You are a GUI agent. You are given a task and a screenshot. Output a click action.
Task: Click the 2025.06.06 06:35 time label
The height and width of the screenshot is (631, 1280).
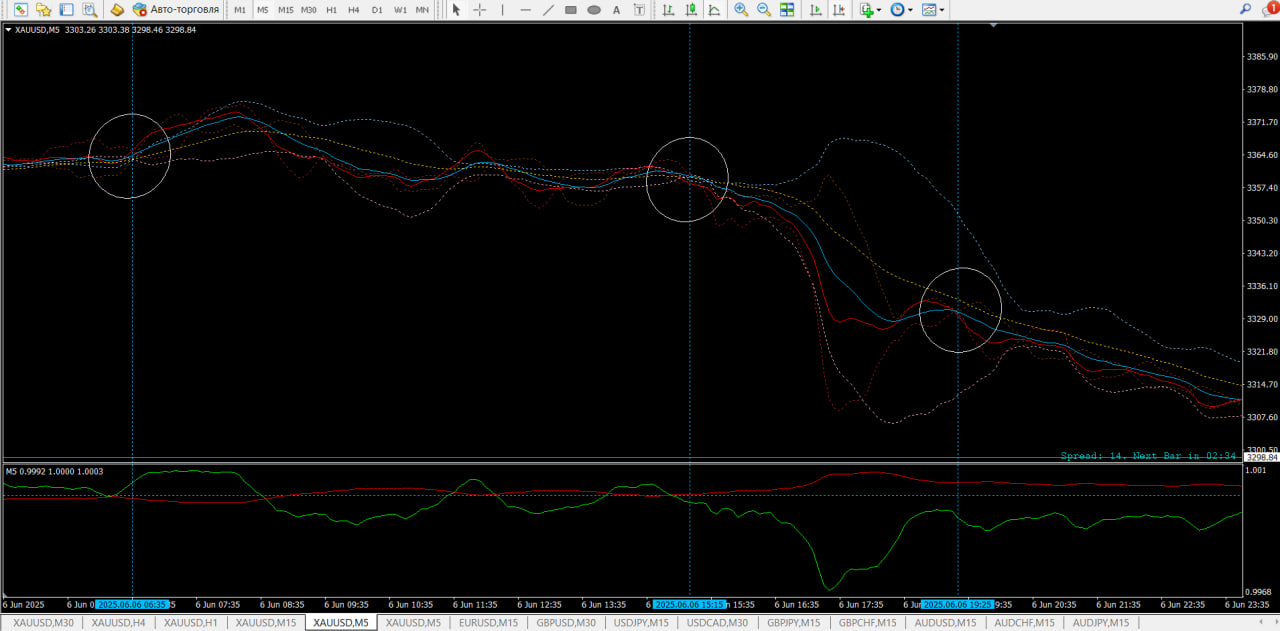(132, 605)
